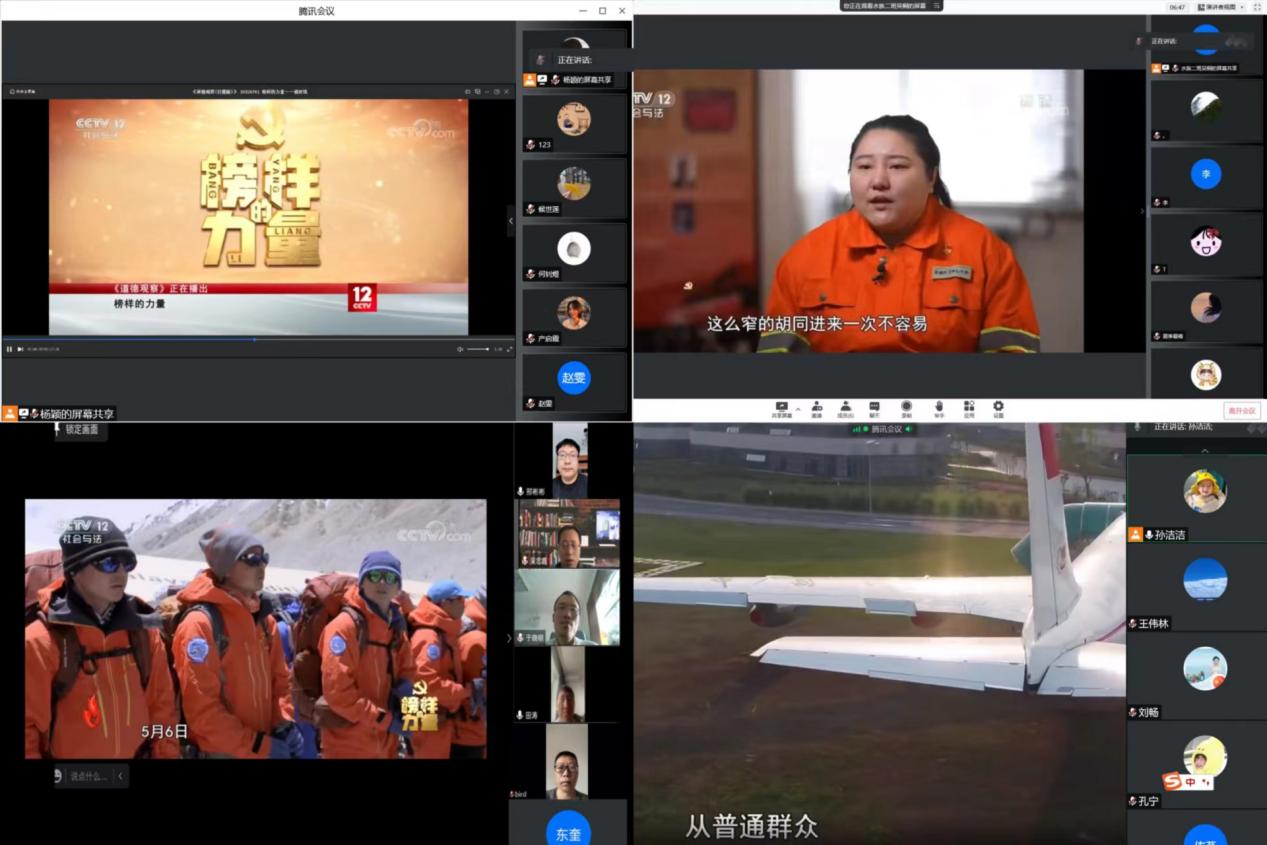Toggle fullscreen in the video player
This screenshot has width=1267, height=845.
coord(509,349)
